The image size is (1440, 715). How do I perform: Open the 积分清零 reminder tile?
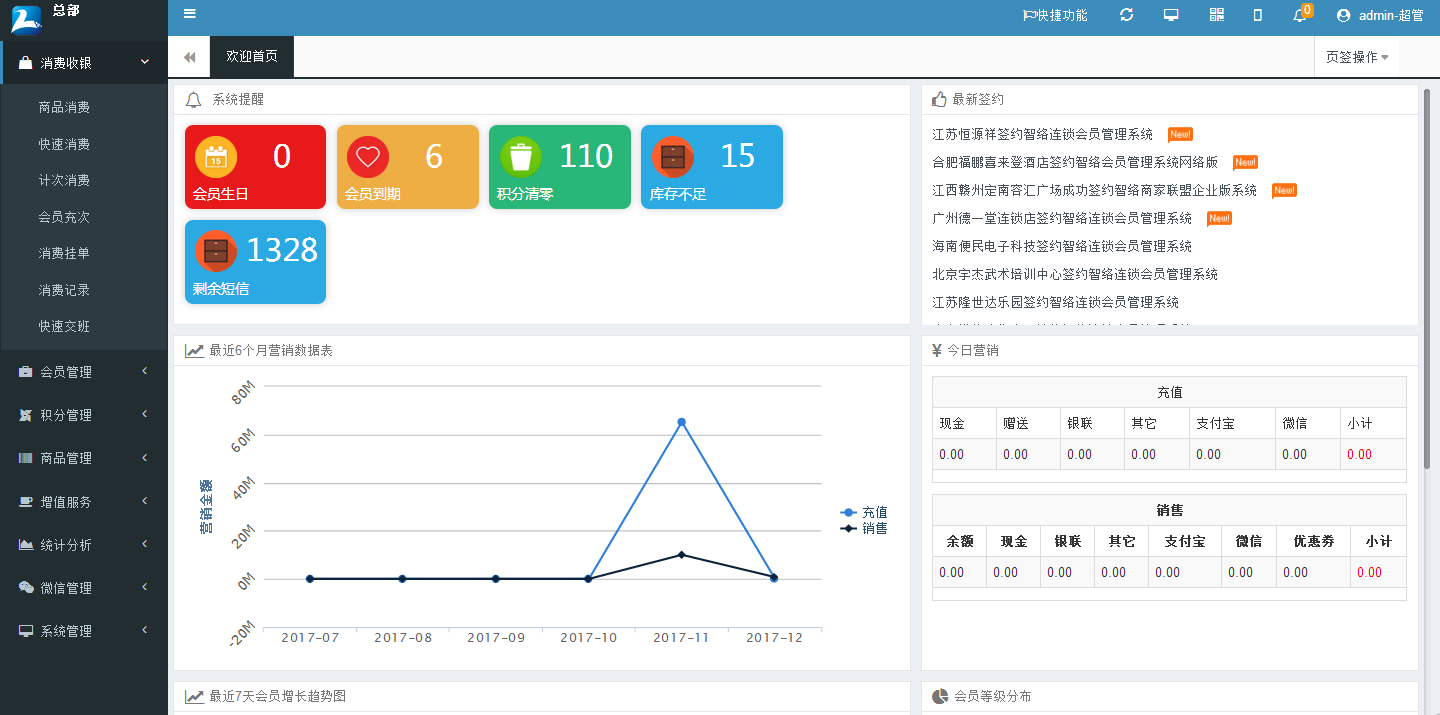(x=559, y=167)
